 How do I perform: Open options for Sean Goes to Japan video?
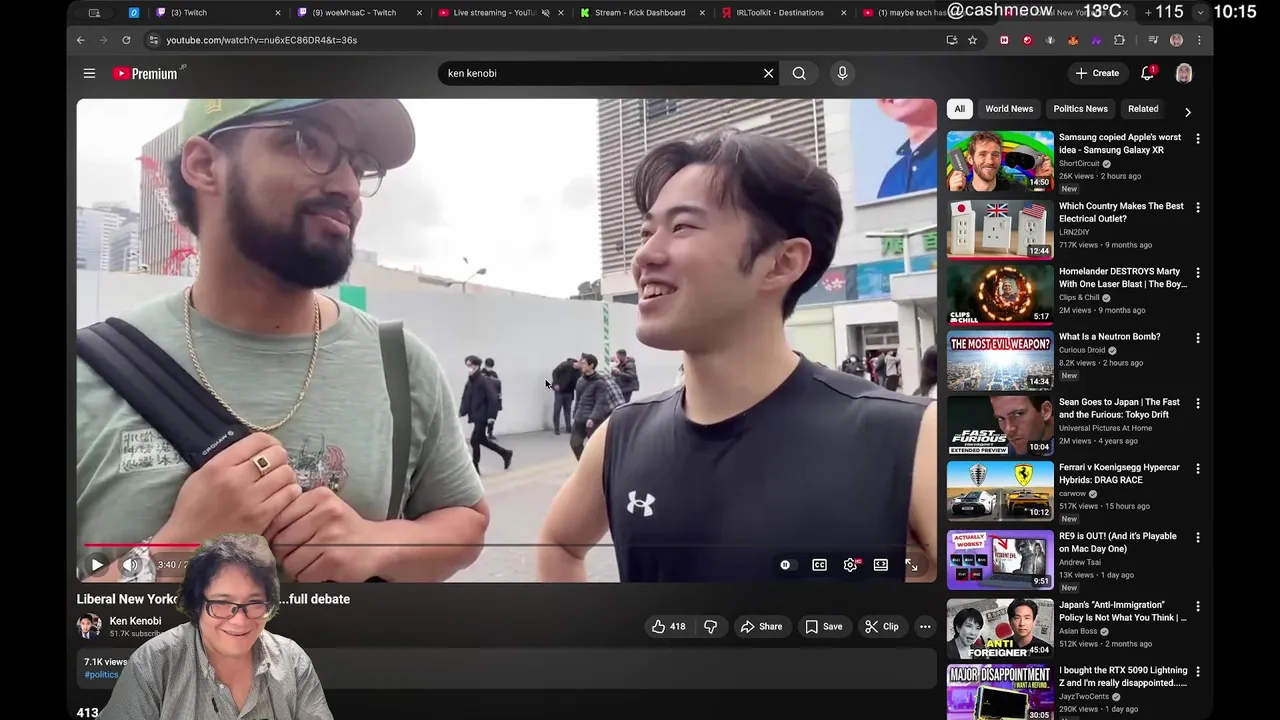tap(1197, 404)
